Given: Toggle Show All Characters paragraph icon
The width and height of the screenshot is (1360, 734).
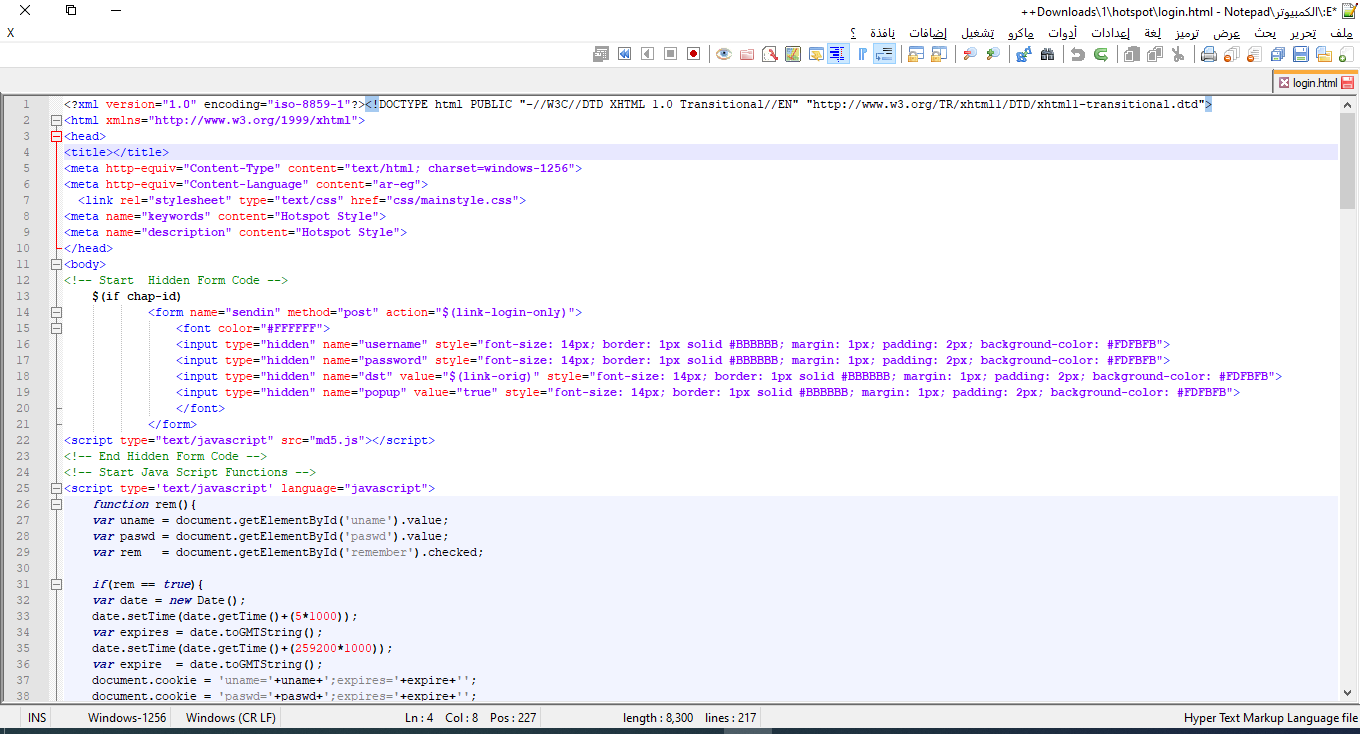Looking at the screenshot, I should click(861, 54).
